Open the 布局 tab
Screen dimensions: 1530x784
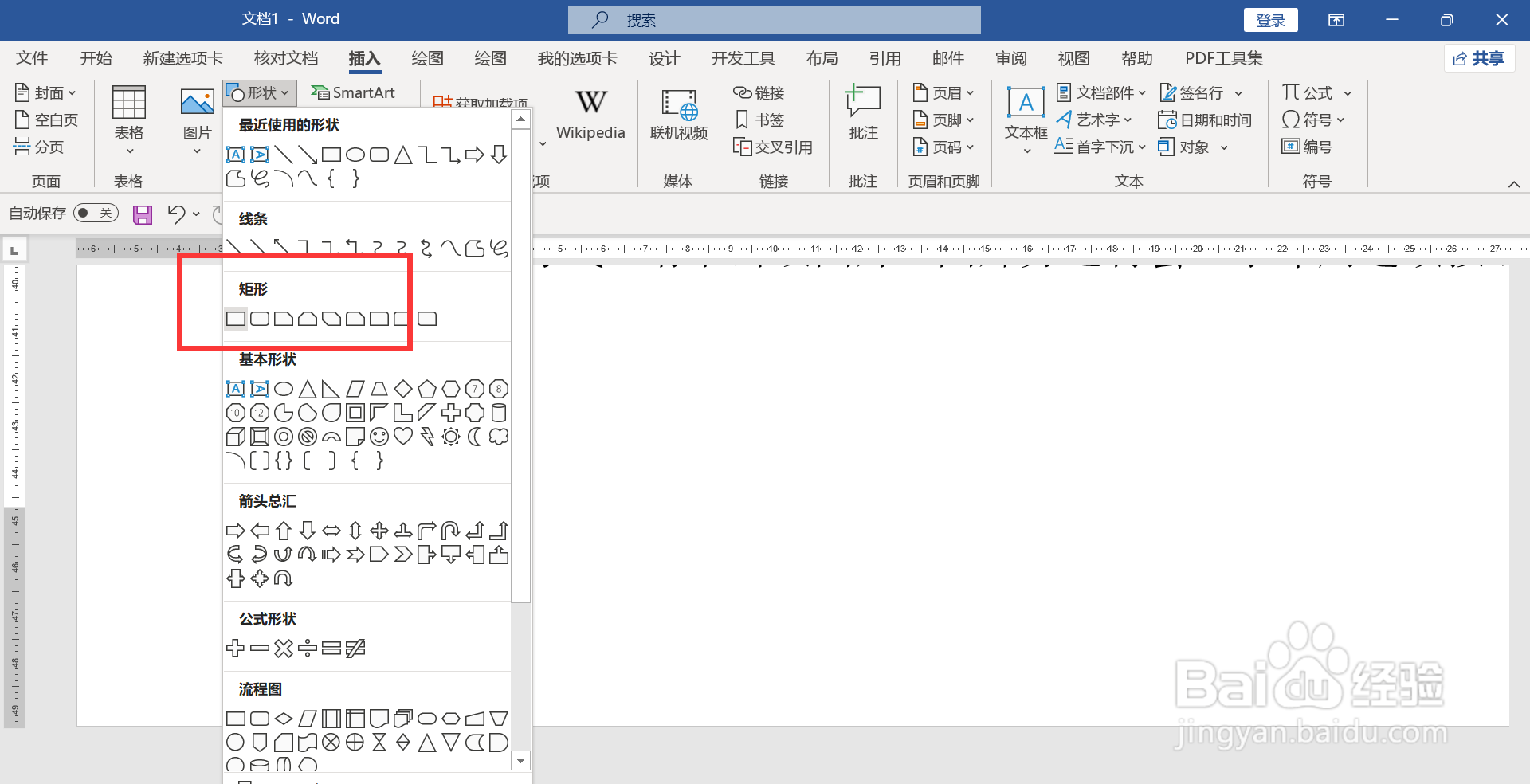(x=822, y=58)
